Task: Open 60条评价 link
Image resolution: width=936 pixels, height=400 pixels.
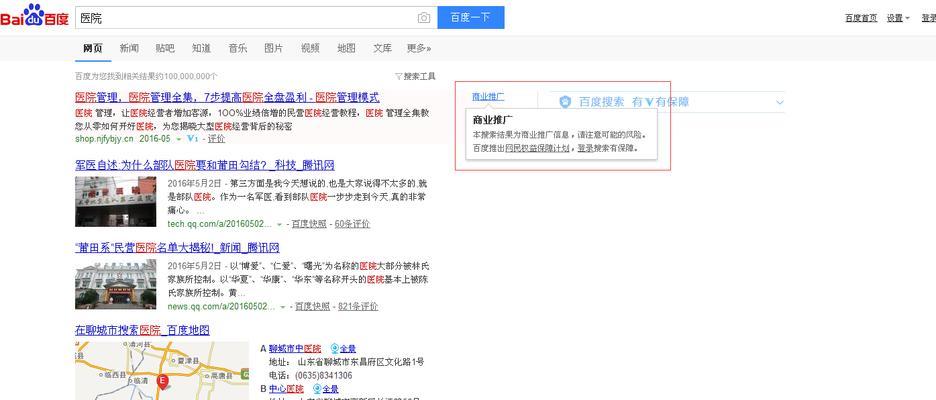Action: [352, 224]
